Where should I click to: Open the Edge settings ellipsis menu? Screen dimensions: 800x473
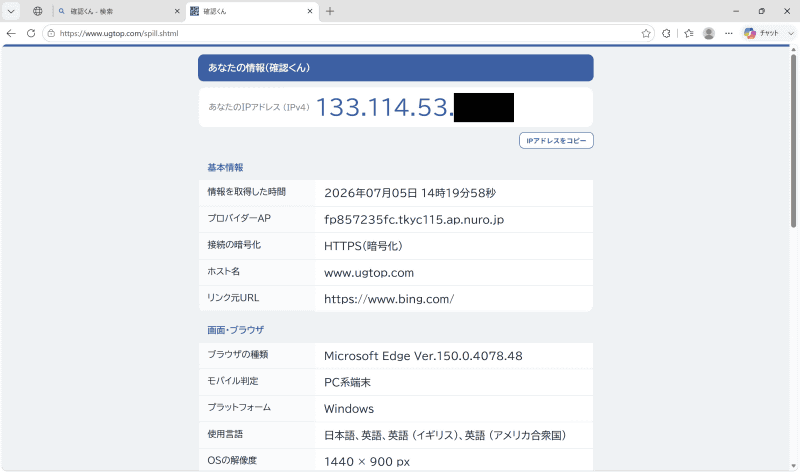tap(729, 33)
